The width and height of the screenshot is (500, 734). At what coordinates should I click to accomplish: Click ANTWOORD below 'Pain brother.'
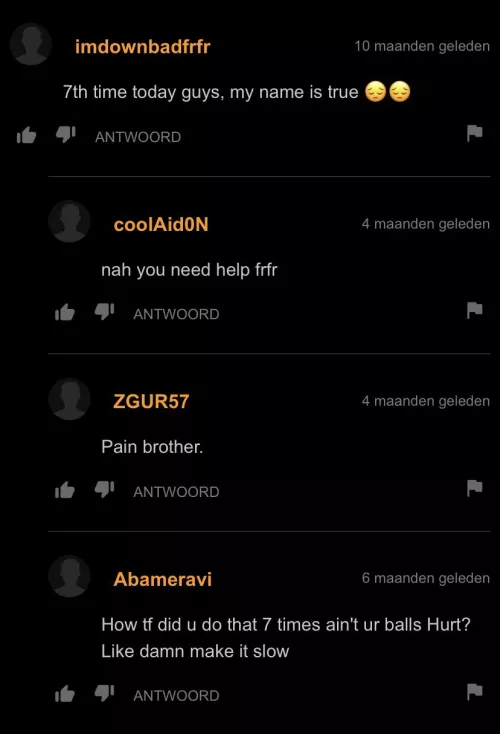[176, 492]
